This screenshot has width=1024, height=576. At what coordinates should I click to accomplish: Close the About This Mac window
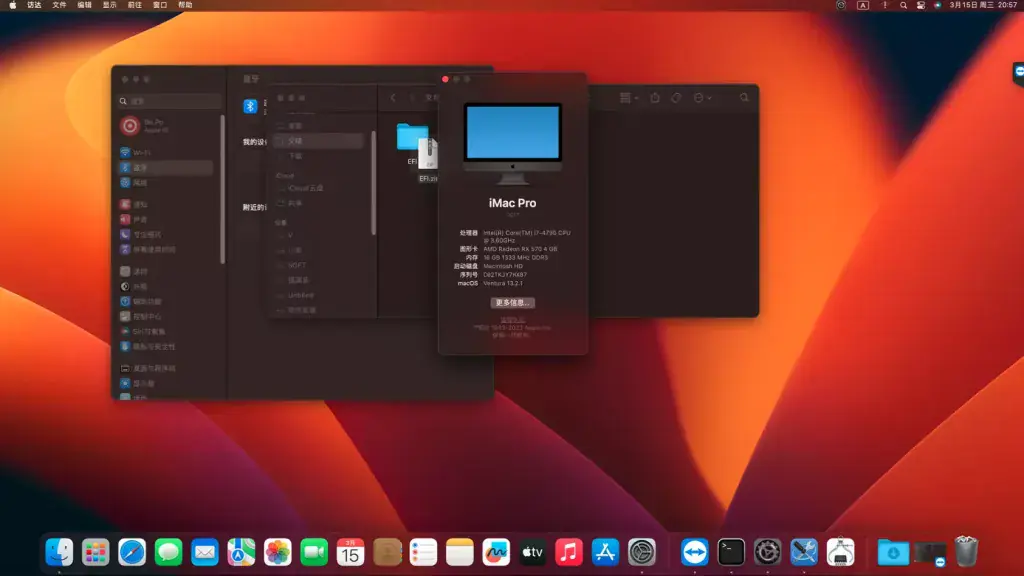tap(445, 80)
